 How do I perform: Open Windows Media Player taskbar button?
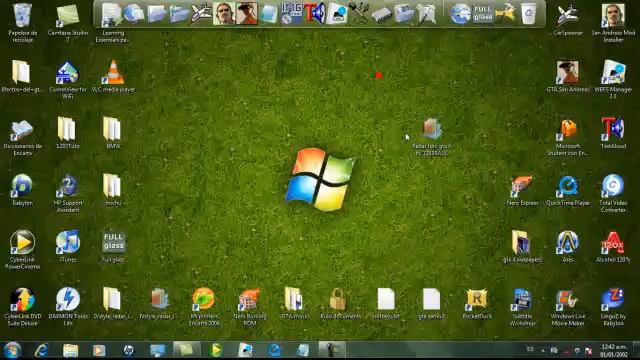(99, 350)
